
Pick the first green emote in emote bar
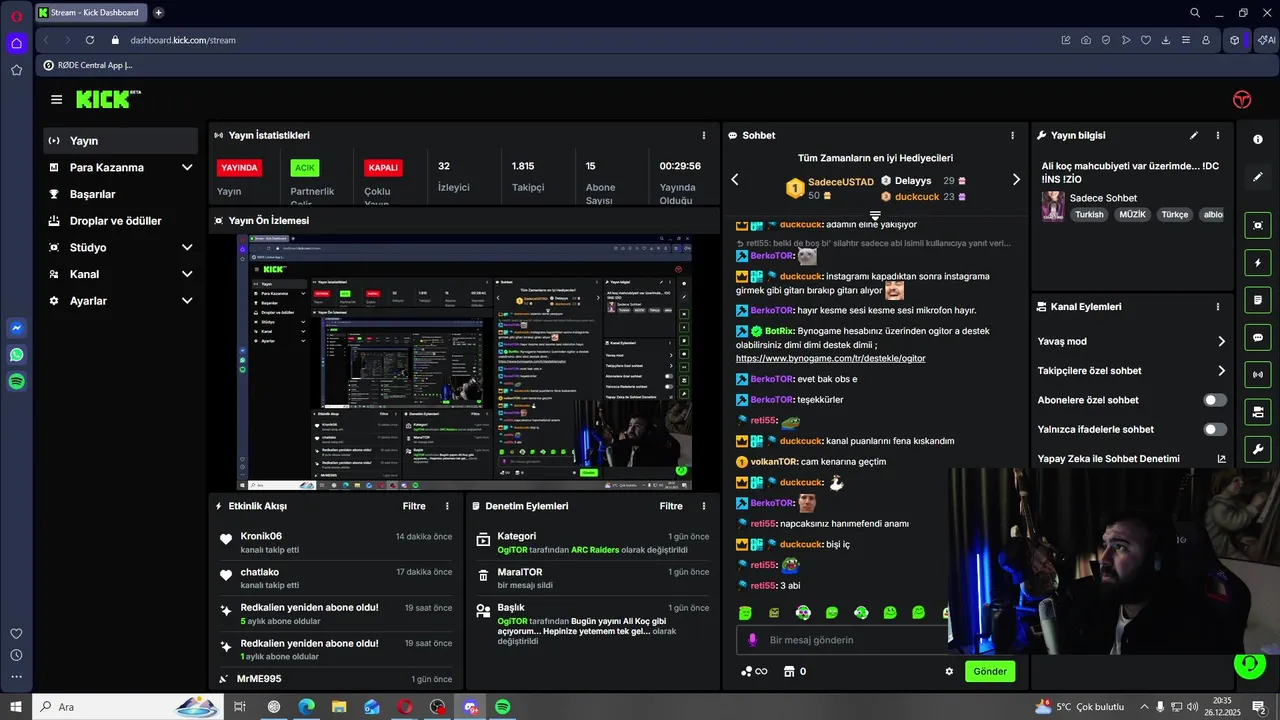point(745,613)
